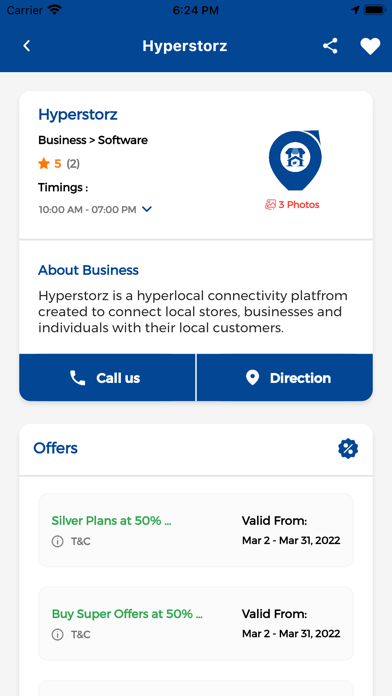Screen dimensions: 392x696
Task: Click the orange star rating
Action: (44, 164)
